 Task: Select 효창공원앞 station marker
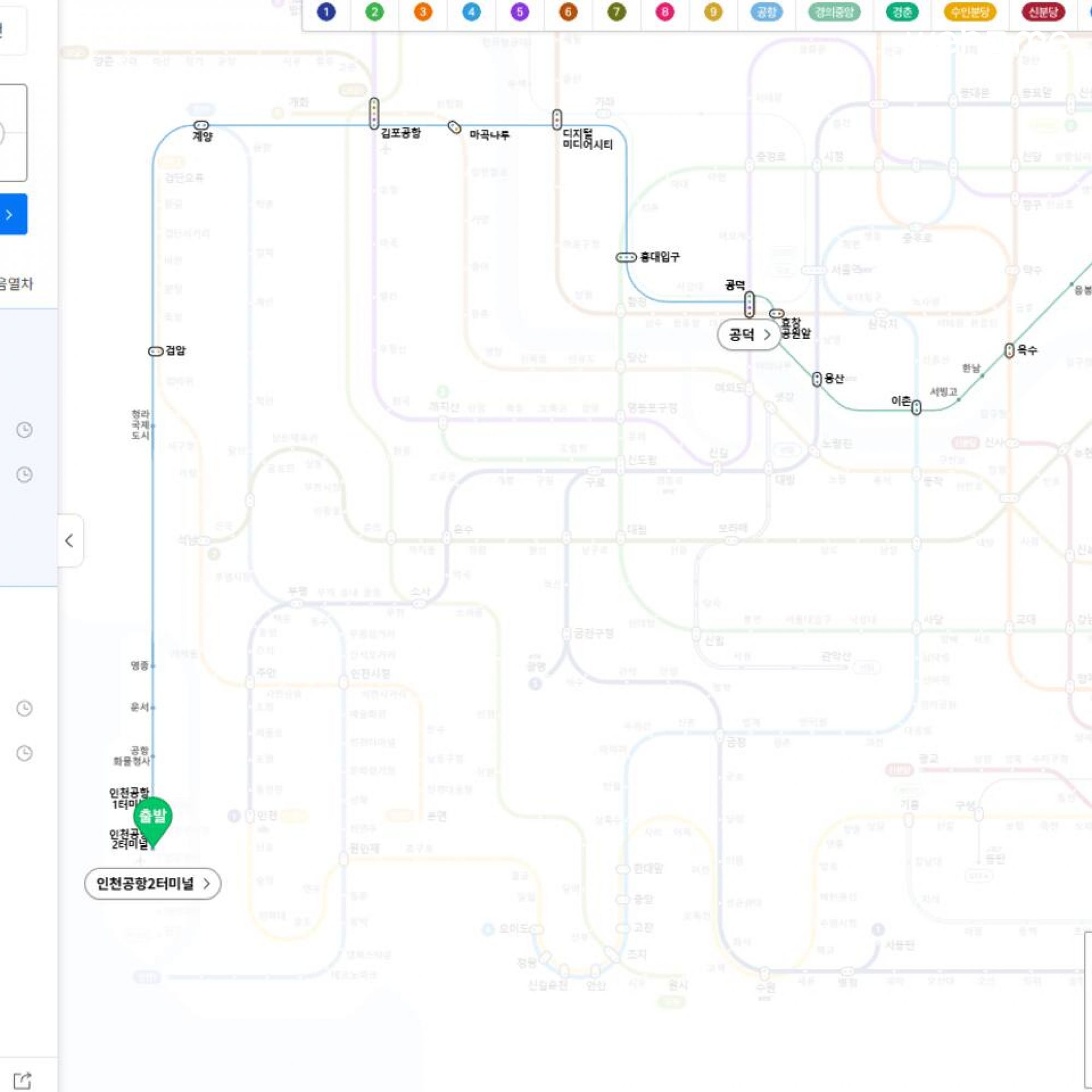(x=776, y=313)
